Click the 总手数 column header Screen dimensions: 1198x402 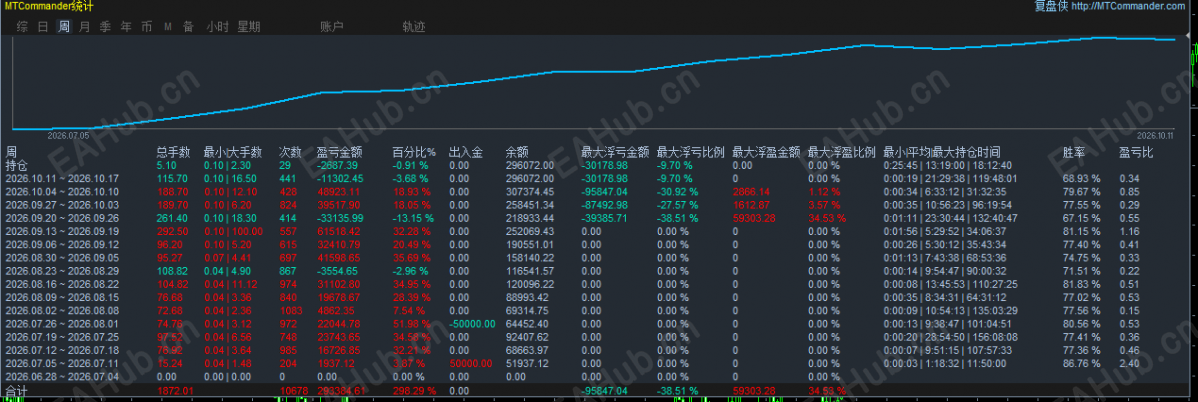pos(173,152)
